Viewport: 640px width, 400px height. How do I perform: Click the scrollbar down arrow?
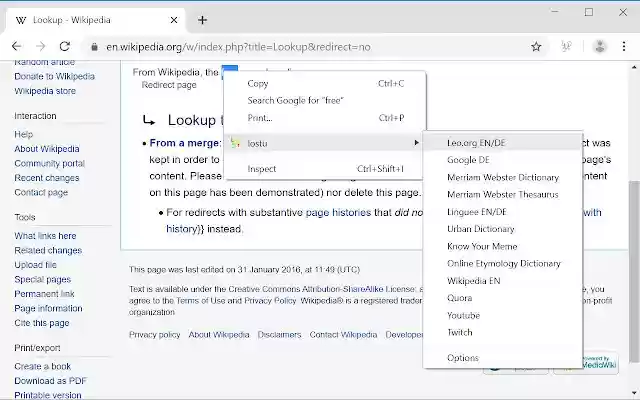(634, 391)
